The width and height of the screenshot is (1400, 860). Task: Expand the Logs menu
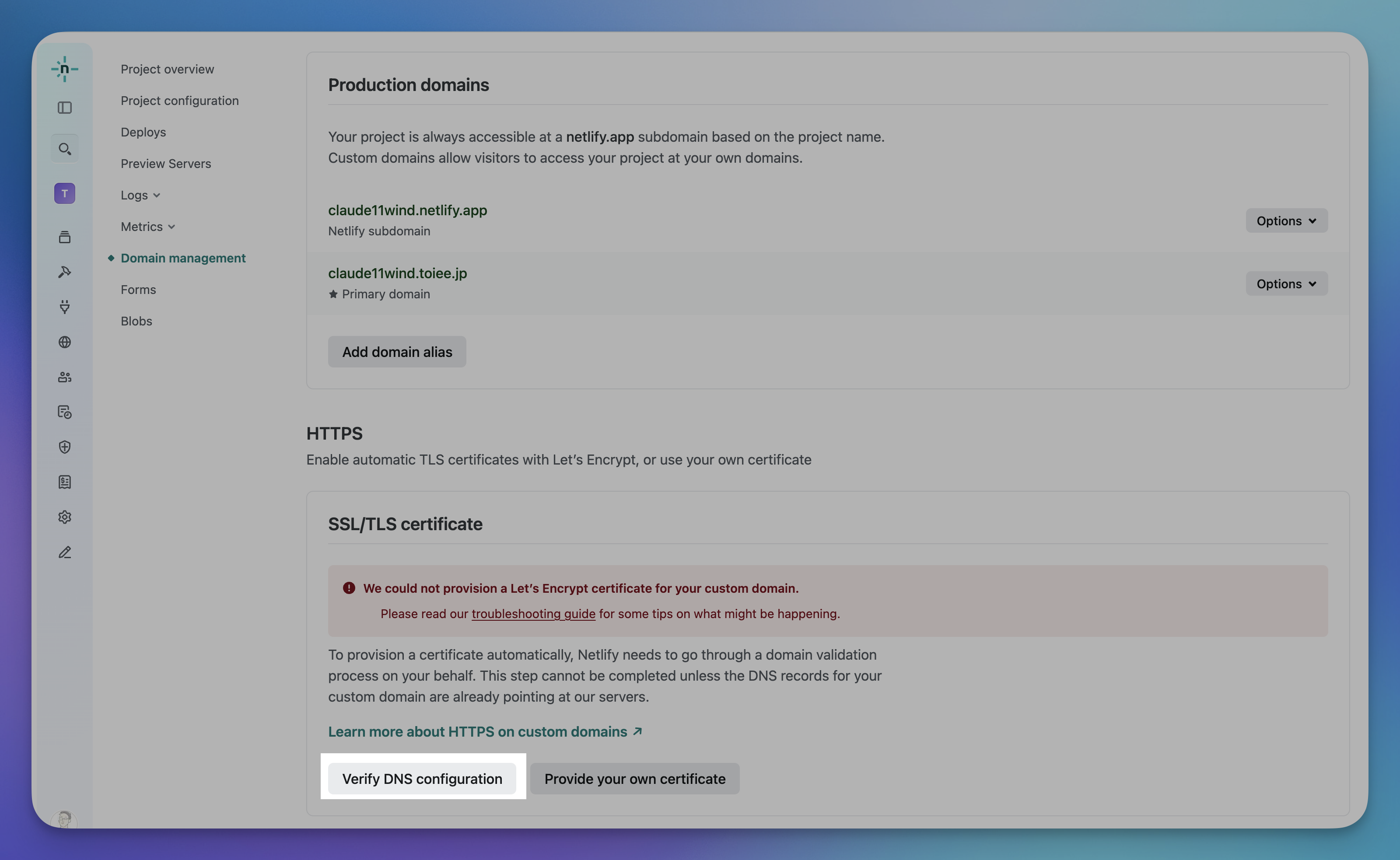point(140,195)
